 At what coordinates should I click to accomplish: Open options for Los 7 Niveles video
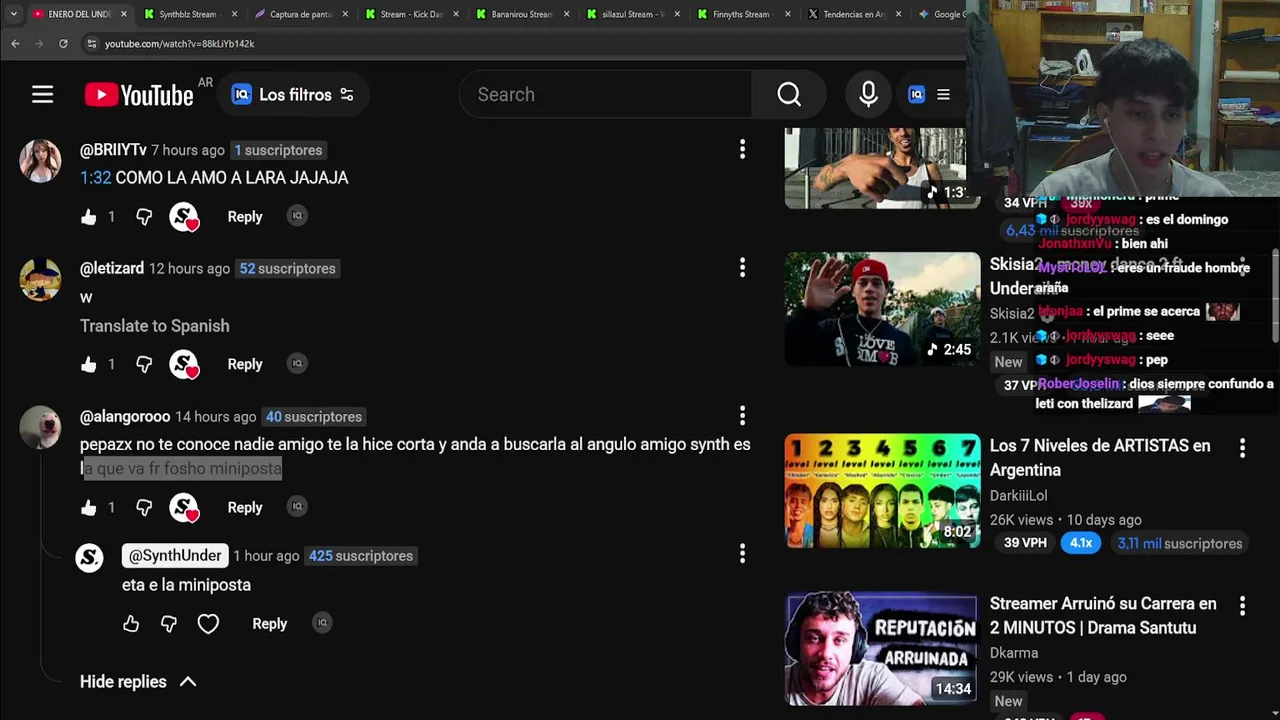(x=1242, y=448)
